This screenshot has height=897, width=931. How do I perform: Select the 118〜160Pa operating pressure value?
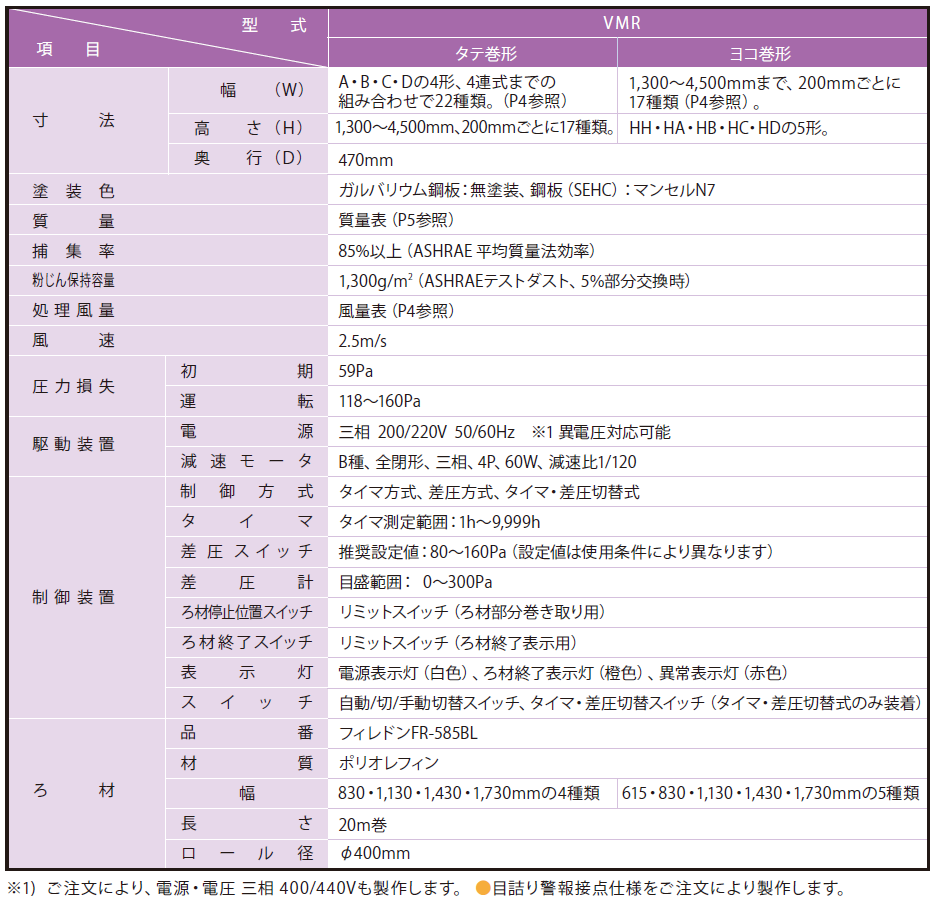point(380,402)
